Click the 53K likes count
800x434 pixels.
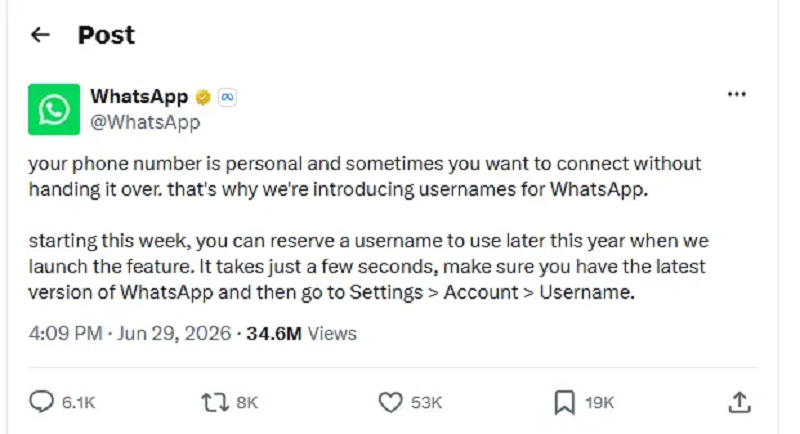[426, 403]
